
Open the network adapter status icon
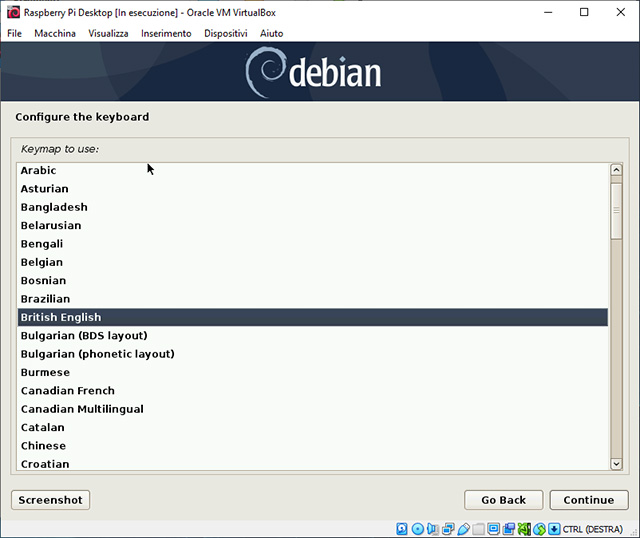click(448, 528)
